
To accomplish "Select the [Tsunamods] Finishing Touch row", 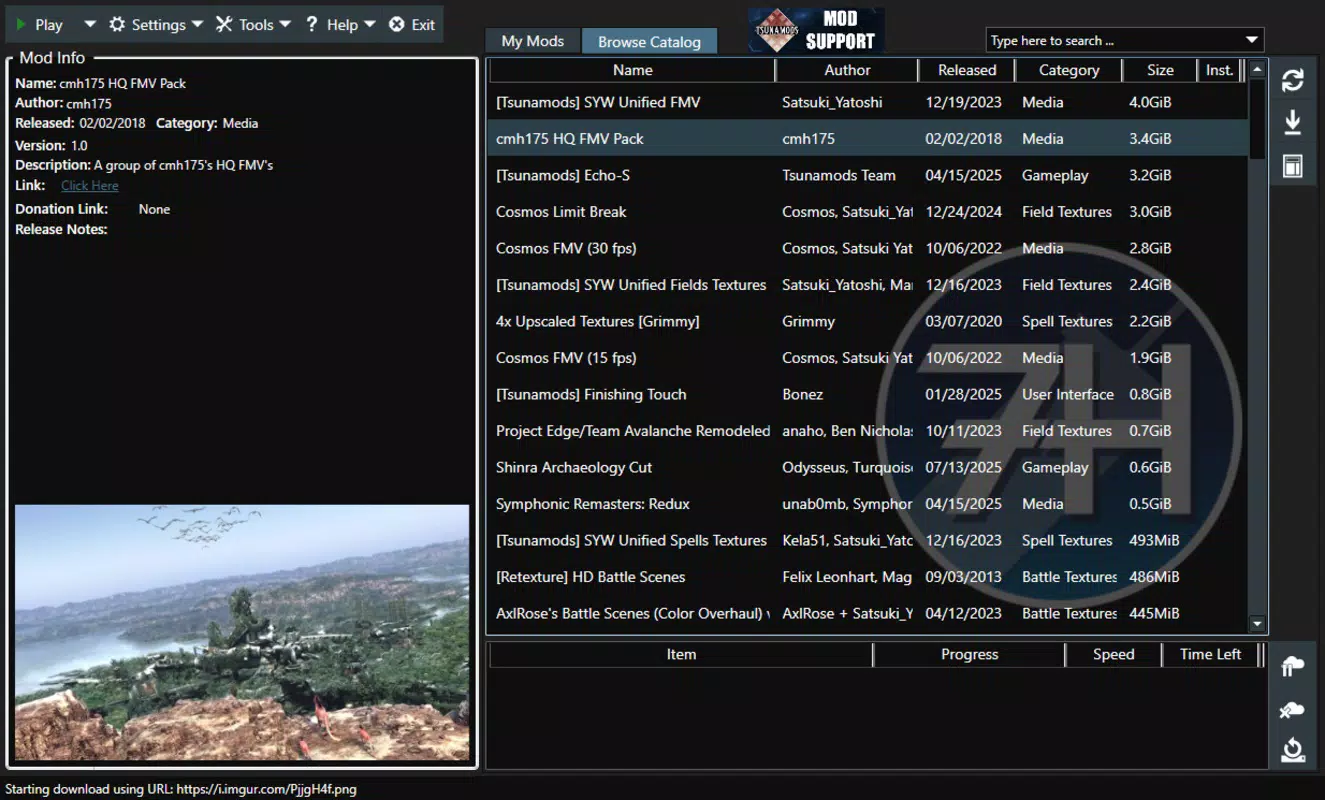I will tap(868, 394).
